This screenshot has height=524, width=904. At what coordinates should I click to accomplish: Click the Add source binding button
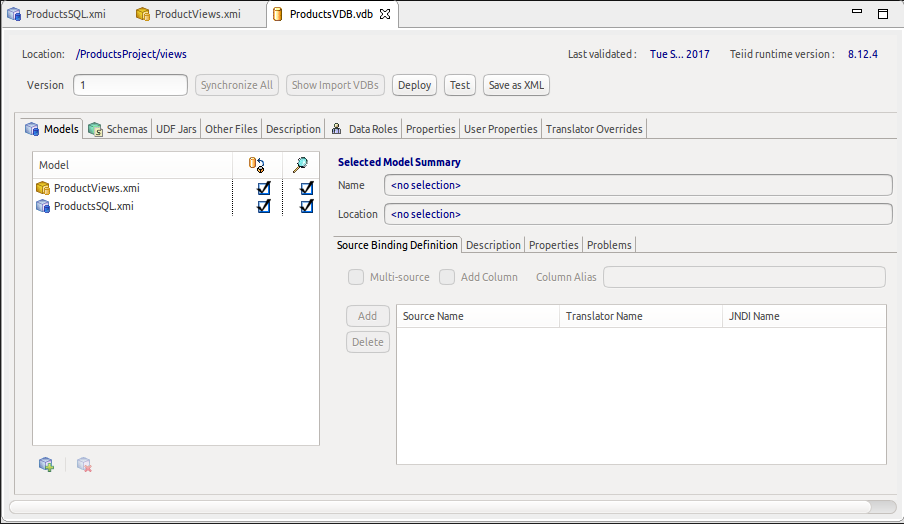[x=368, y=316]
